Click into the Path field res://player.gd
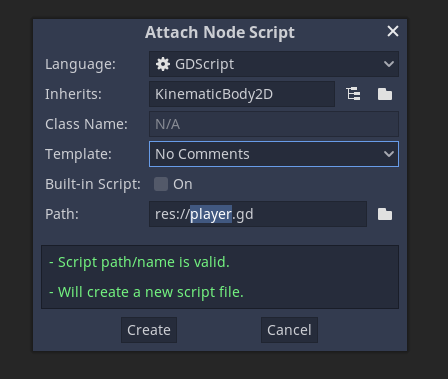This screenshot has height=379, width=448. (258, 214)
